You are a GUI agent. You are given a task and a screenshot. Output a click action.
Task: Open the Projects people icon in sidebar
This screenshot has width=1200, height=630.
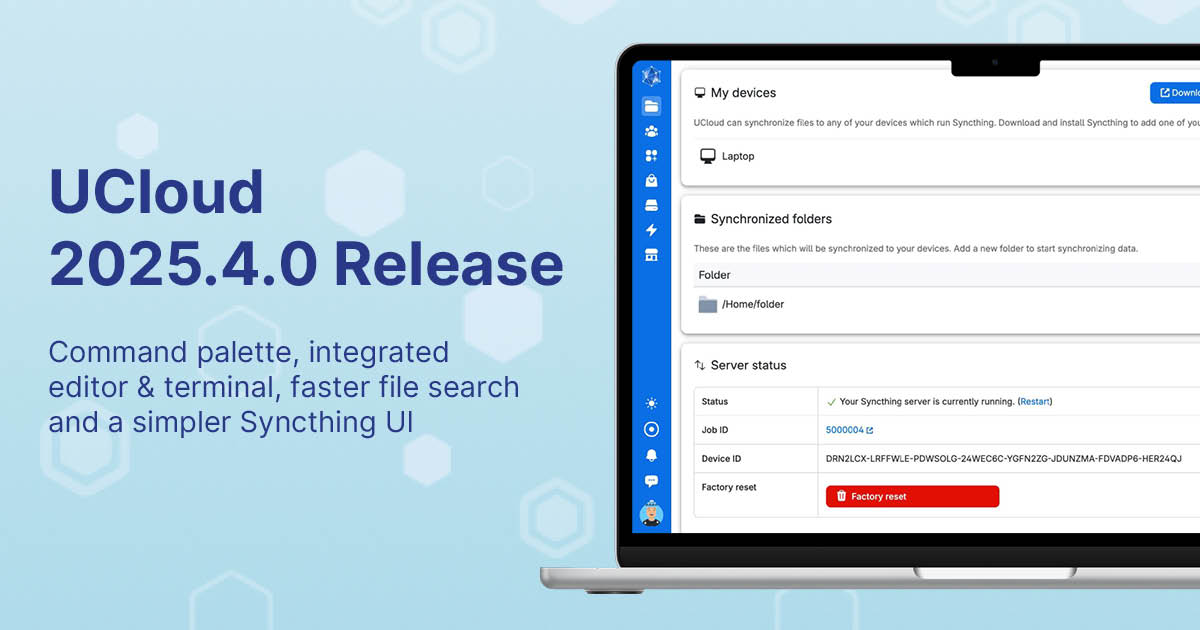click(x=651, y=131)
